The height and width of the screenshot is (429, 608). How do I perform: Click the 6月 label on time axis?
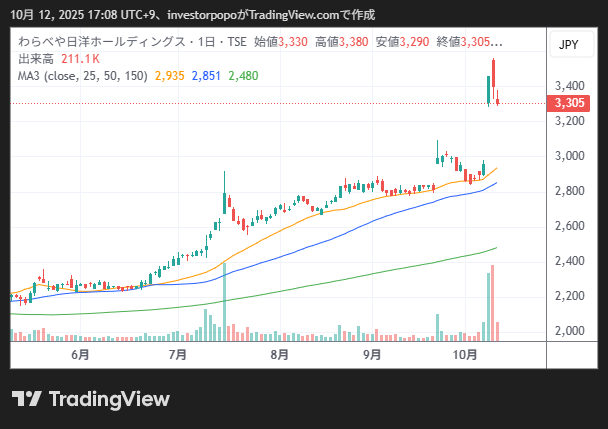tap(80, 354)
